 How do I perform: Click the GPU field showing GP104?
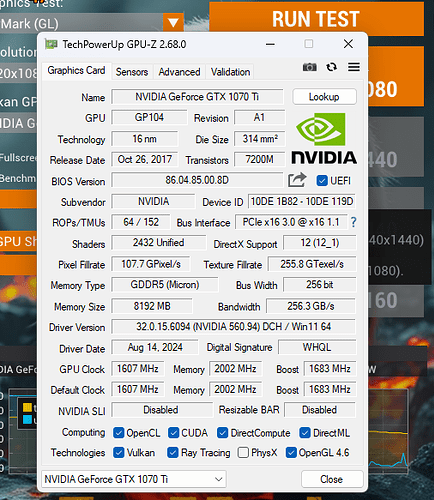[x=149, y=117]
